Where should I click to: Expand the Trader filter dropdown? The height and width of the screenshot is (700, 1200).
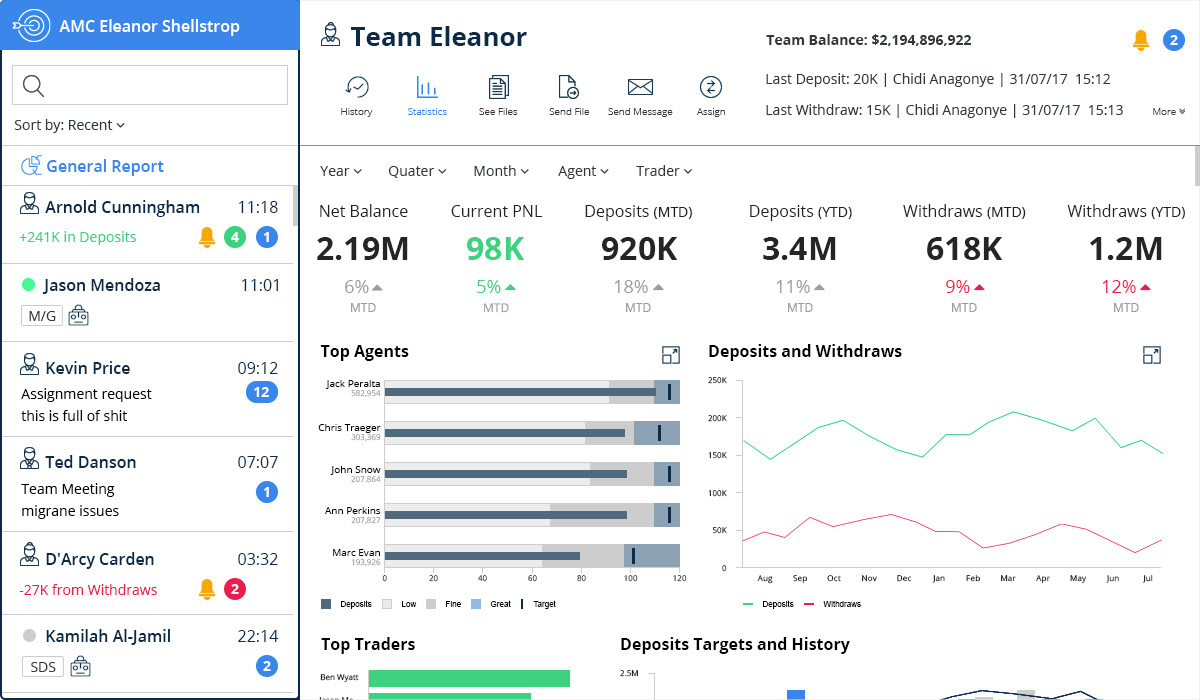pos(664,171)
